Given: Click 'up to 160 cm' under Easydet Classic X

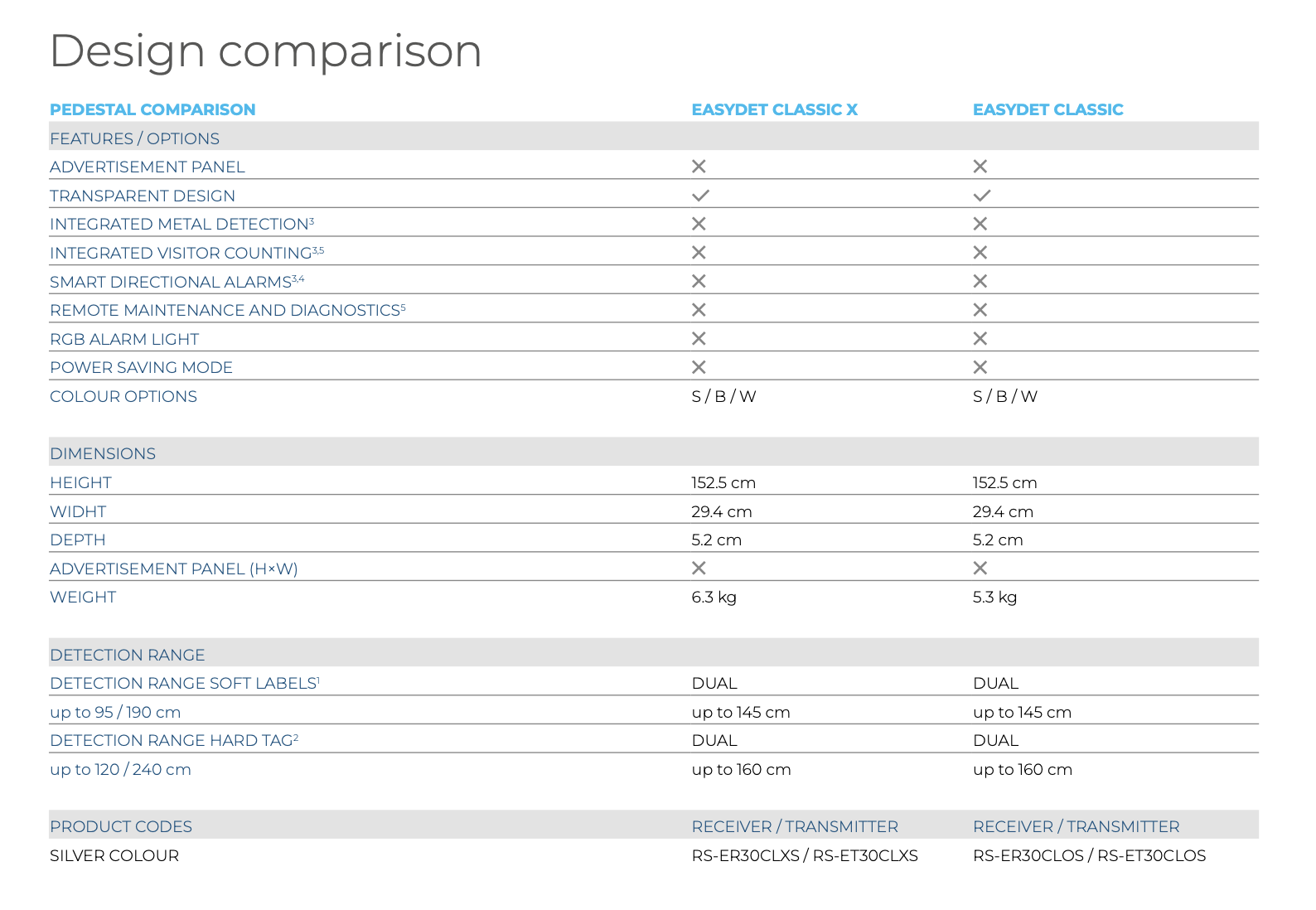Looking at the screenshot, I should [742, 769].
